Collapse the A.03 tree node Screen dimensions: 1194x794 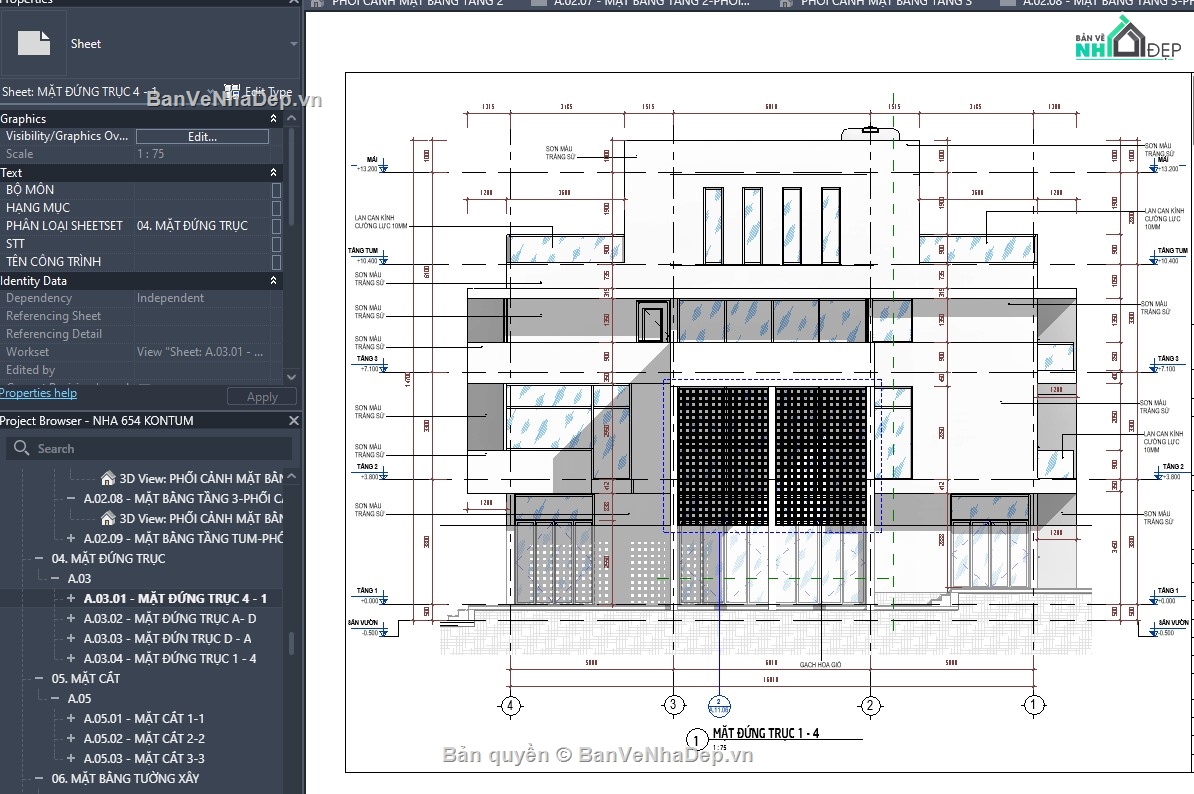(x=55, y=579)
